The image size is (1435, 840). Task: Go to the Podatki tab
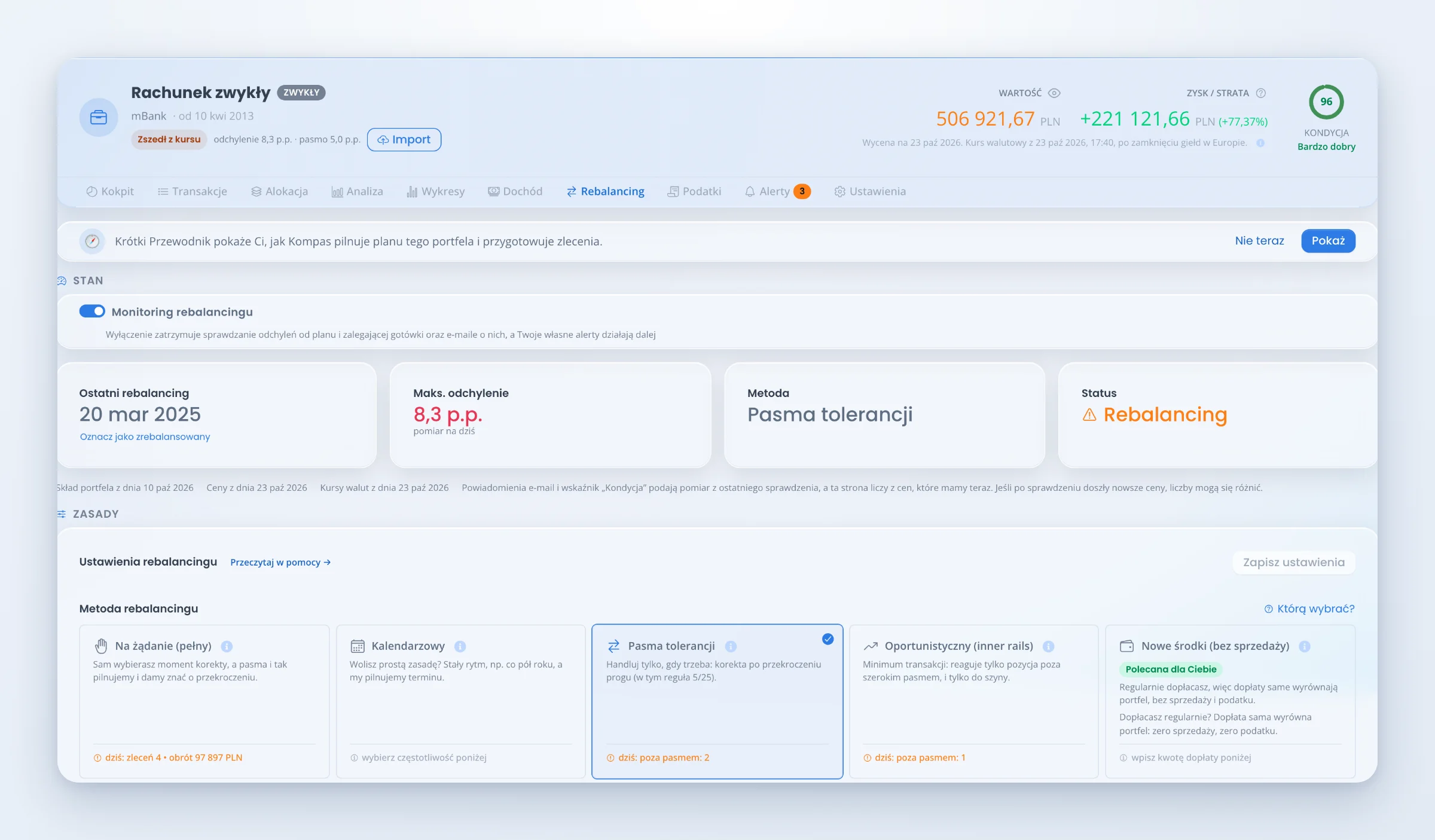[694, 191]
